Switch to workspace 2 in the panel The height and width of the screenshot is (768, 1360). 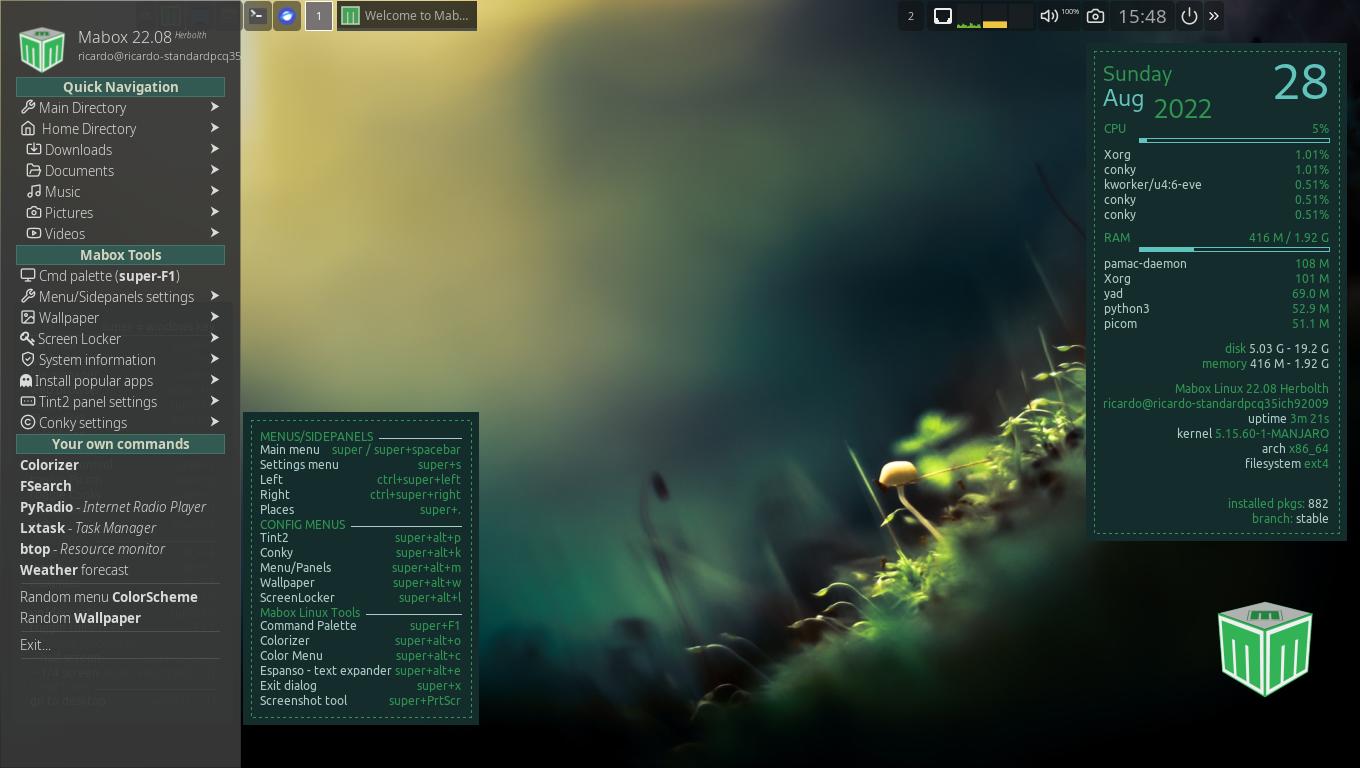click(910, 16)
